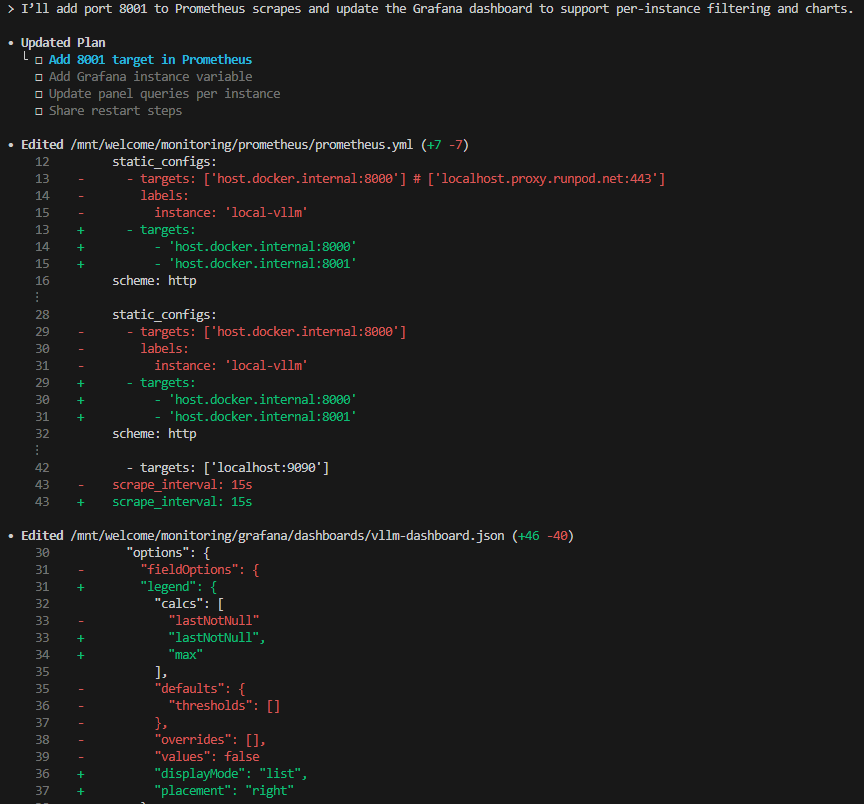Click removed '"thresholds": []' line
This screenshot has width=864, height=804.
224,705
